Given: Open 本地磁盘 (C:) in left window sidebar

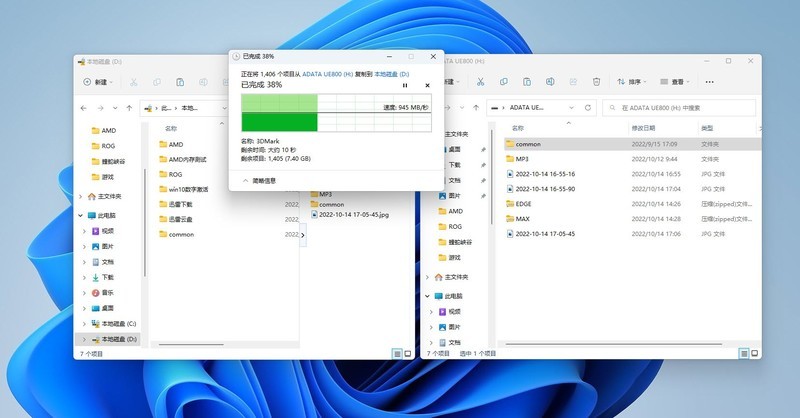Looking at the screenshot, I should point(113,324).
